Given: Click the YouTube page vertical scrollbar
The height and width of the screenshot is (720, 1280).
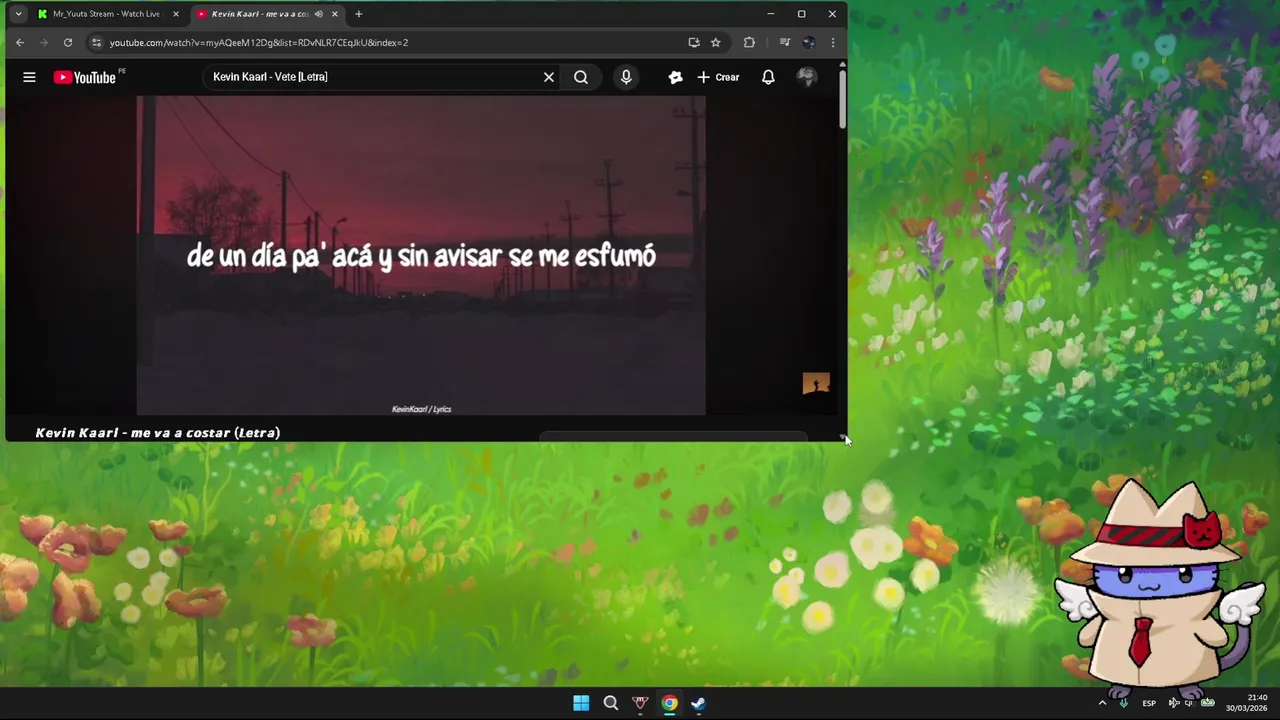Looking at the screenshot, I should pos(843,98).
